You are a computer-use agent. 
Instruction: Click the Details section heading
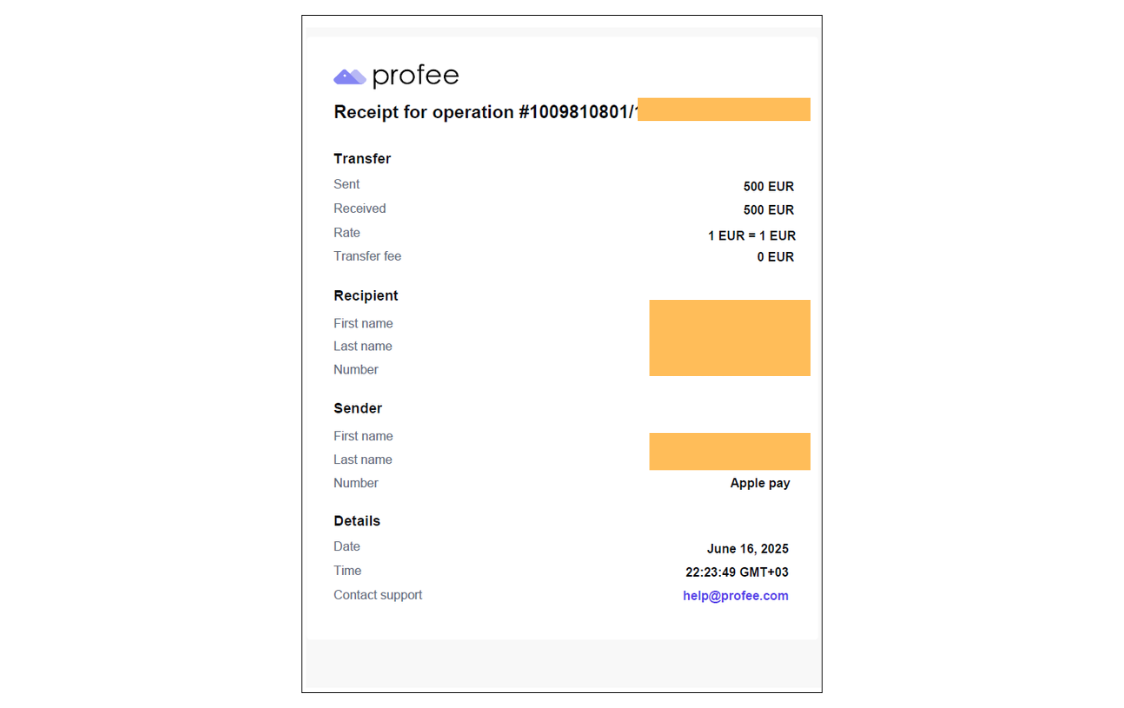[x=357, y=521]
